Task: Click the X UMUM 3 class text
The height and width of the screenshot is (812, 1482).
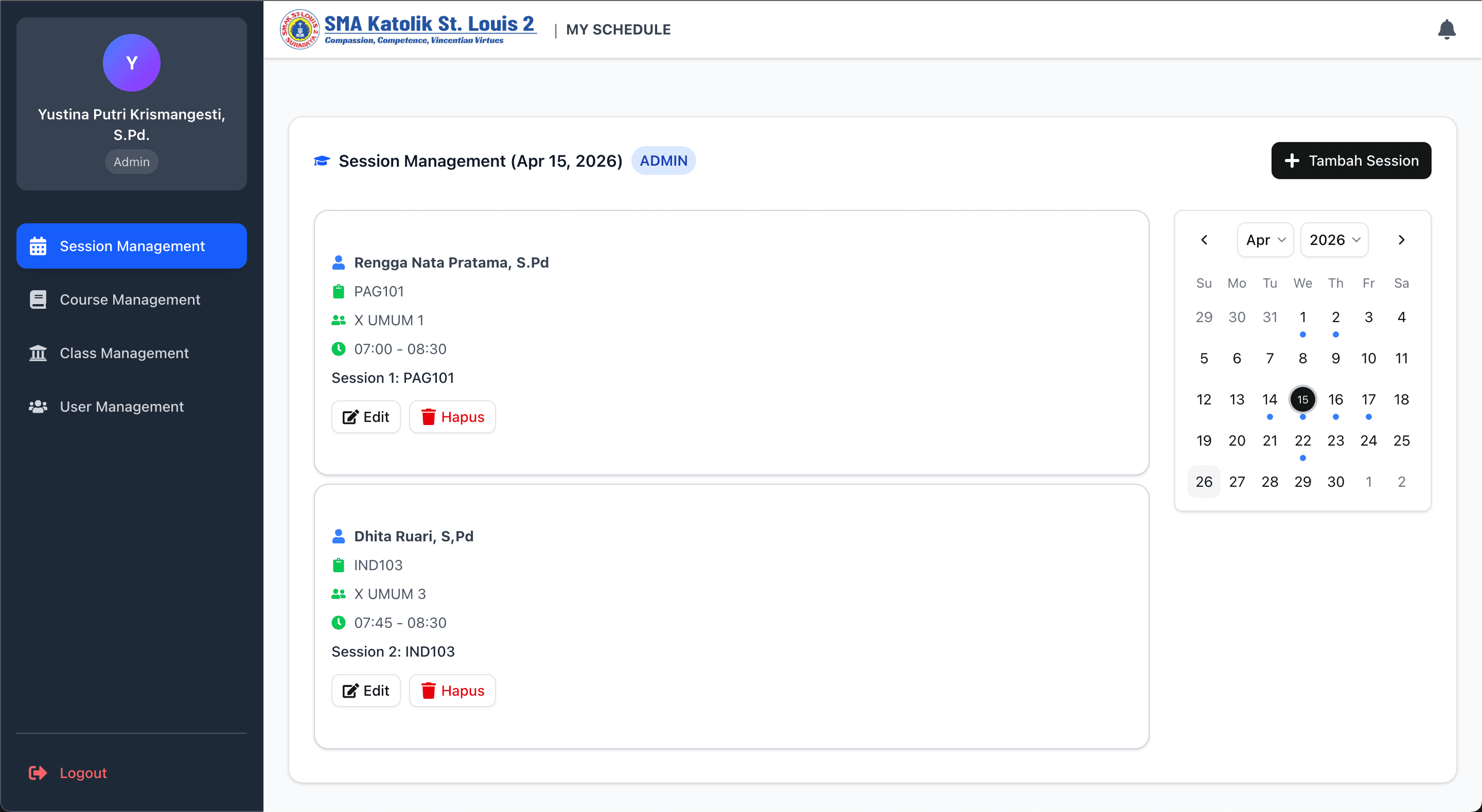Action: (x=390, y=594)
